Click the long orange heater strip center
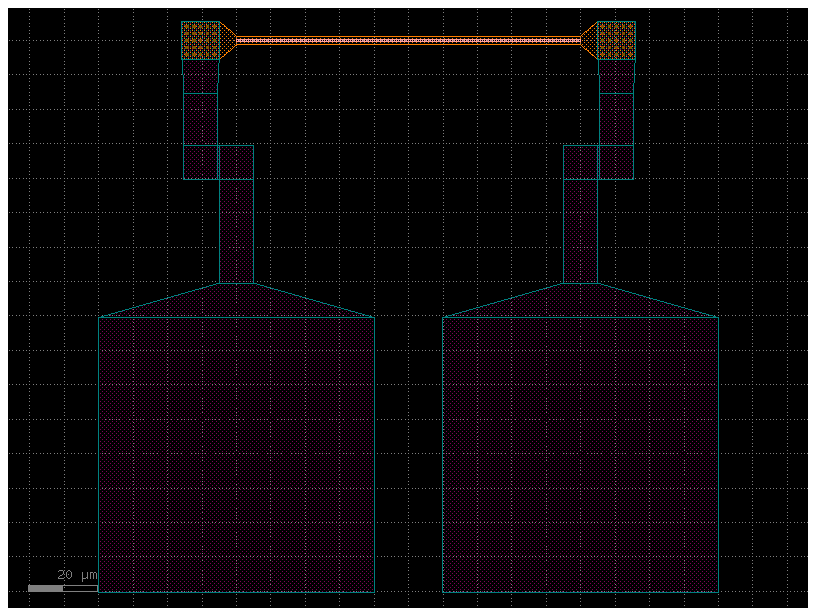Viewport: 816px width, 616px height. (408, 40)
